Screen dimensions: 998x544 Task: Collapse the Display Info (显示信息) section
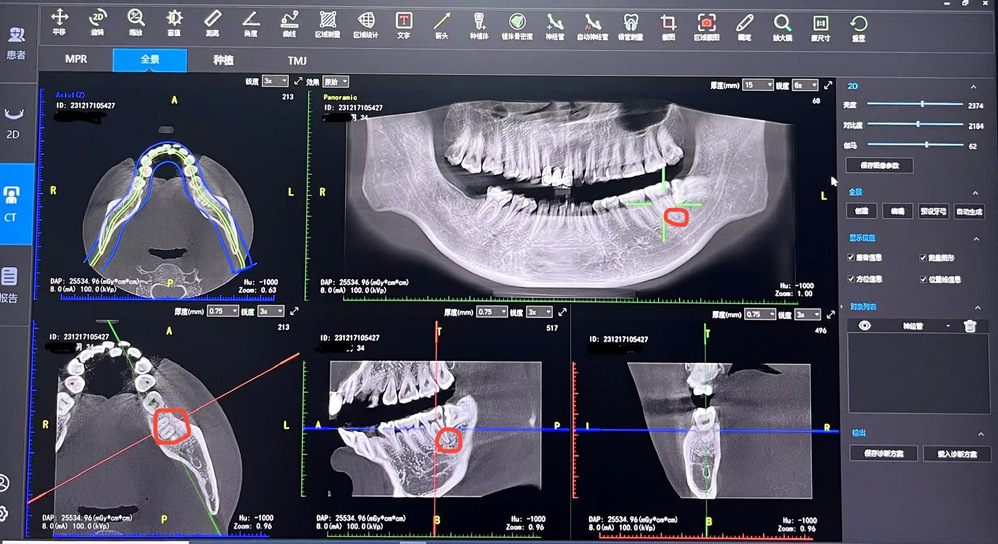tap(976, 239)
